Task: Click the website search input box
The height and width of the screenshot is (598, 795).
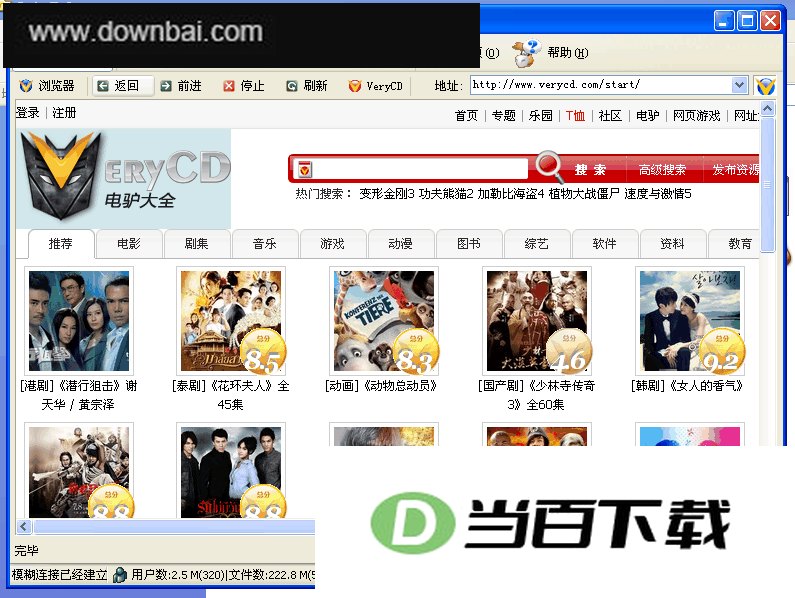Action: point(421,169)
